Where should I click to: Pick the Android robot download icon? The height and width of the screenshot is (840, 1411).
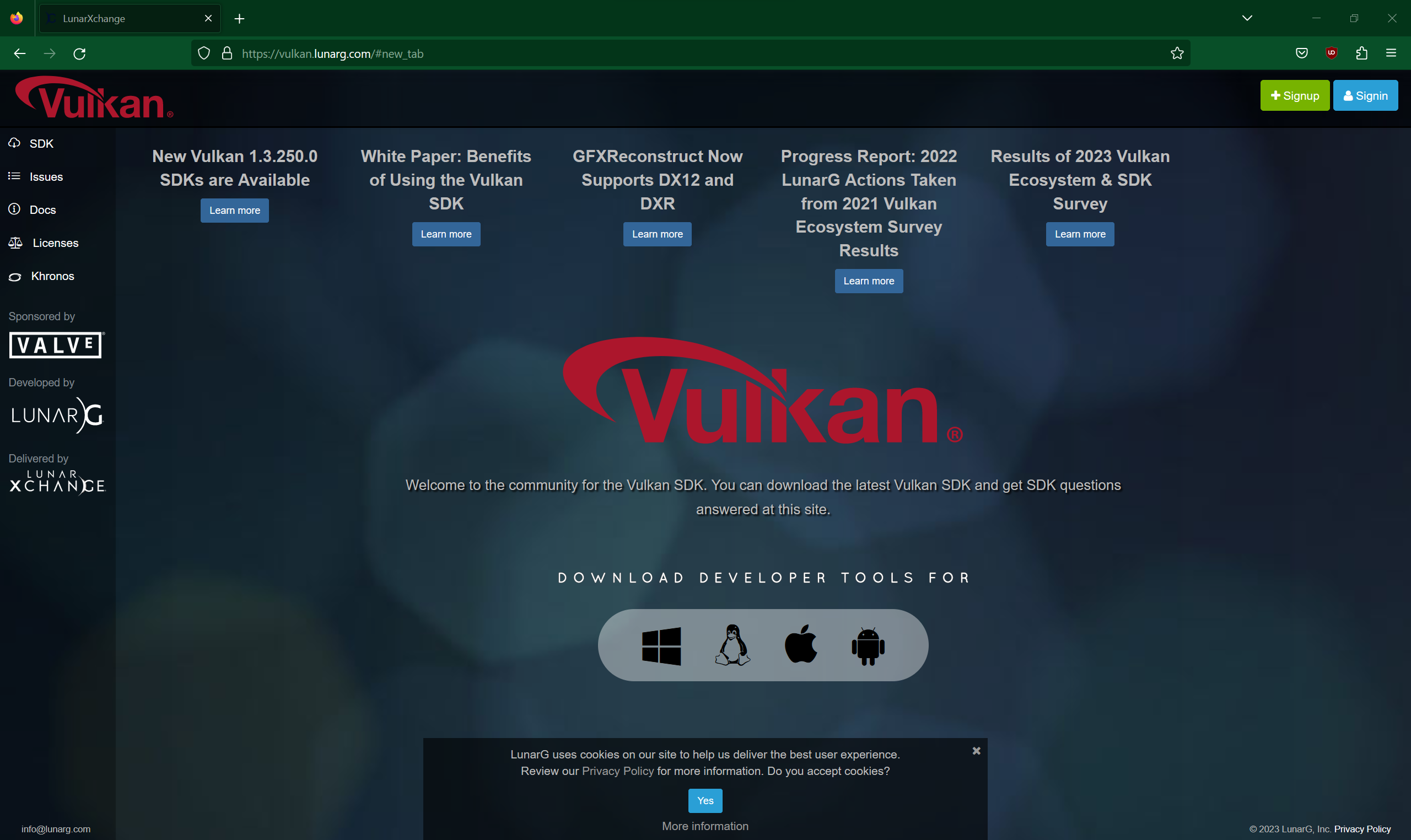pyautogui.click(x=866, y=645)
